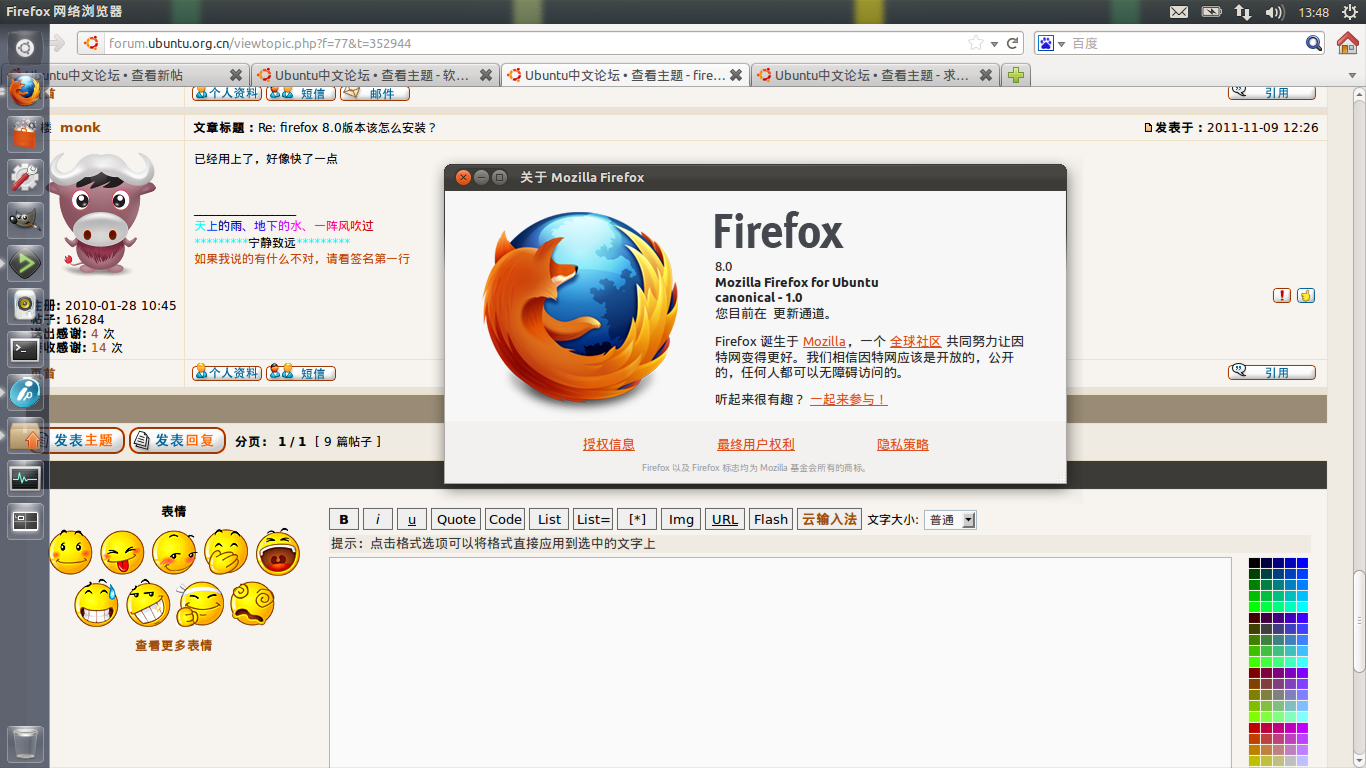Open the Terminal launcher icon
Viewport: 1366px width, 768px height.
[x=25, y=349]
